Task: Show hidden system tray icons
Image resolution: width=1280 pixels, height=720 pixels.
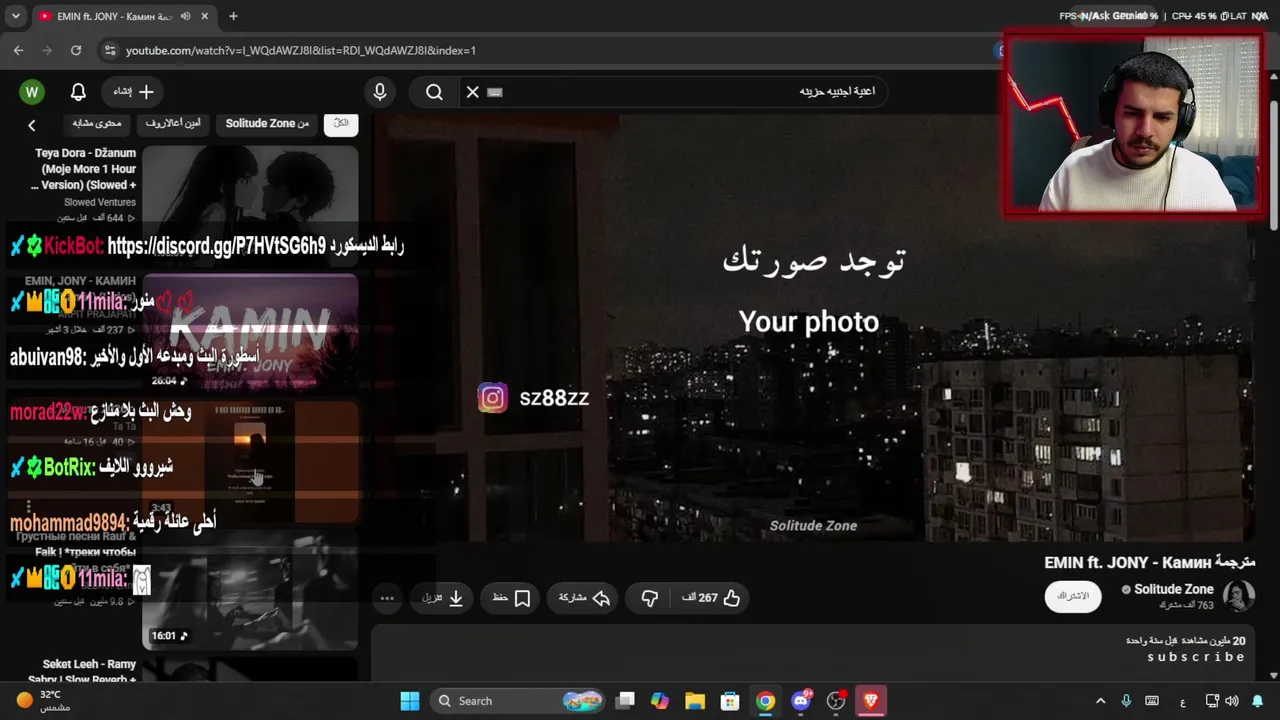Action: pyautogui.click(x=1101, y=701)
